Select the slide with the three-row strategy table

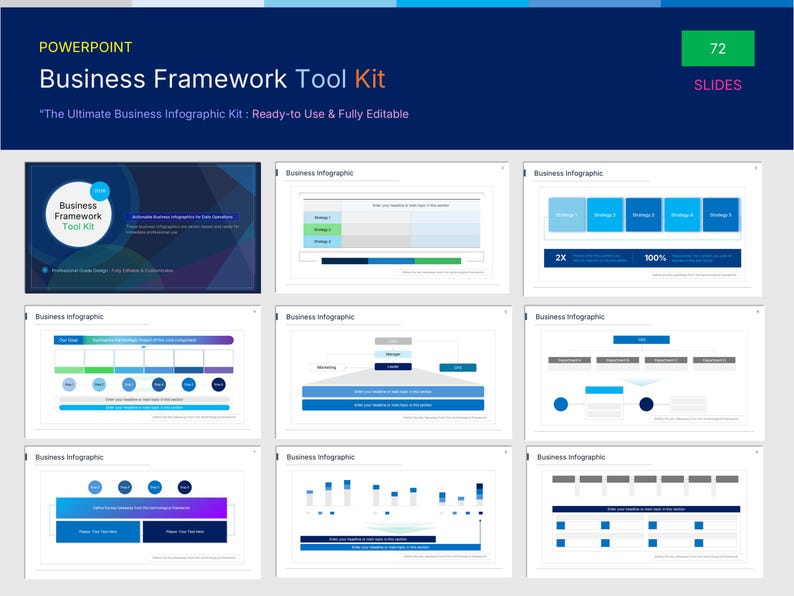pos(392,227)
